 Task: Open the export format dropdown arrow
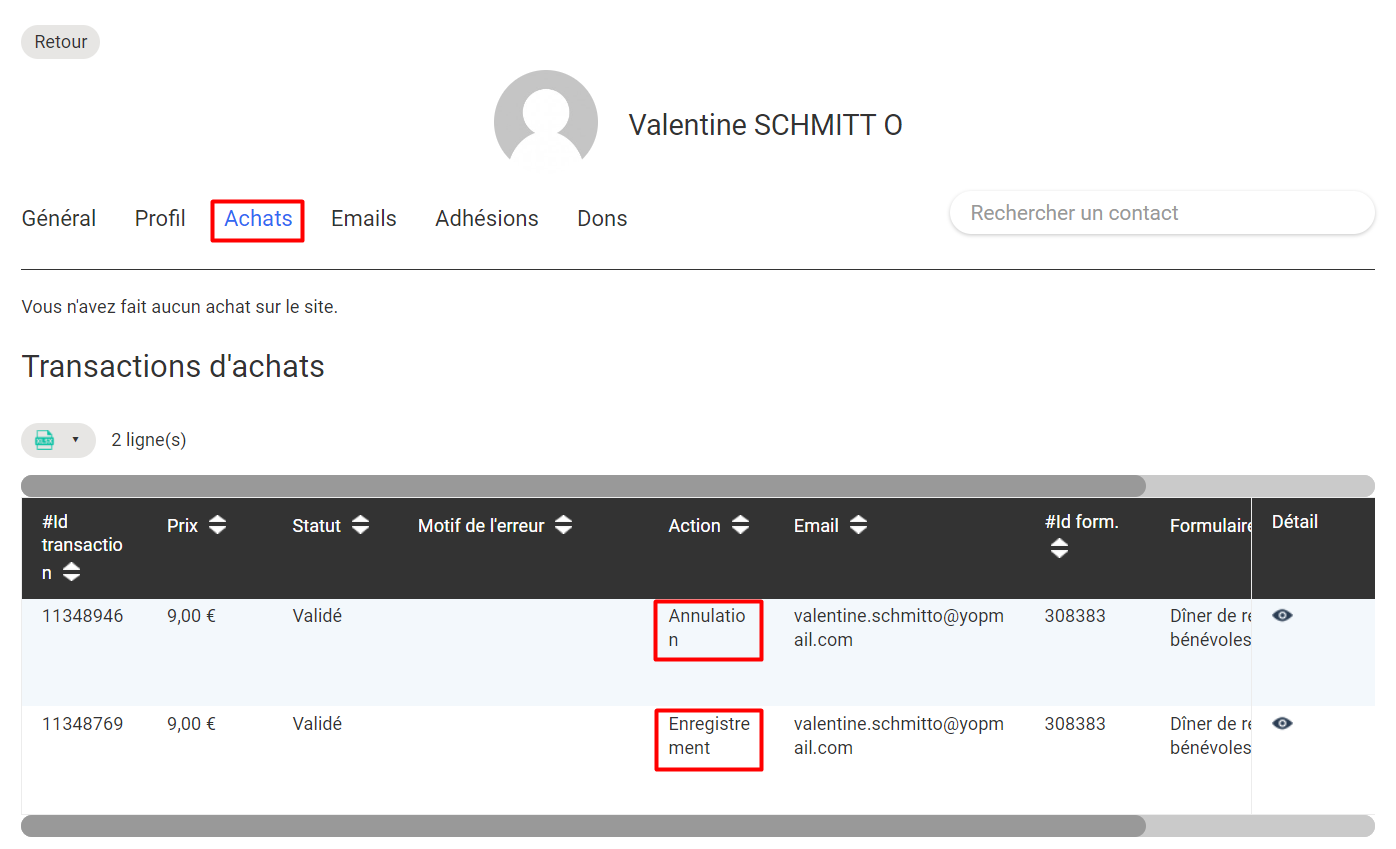click(x=75, y=440)
